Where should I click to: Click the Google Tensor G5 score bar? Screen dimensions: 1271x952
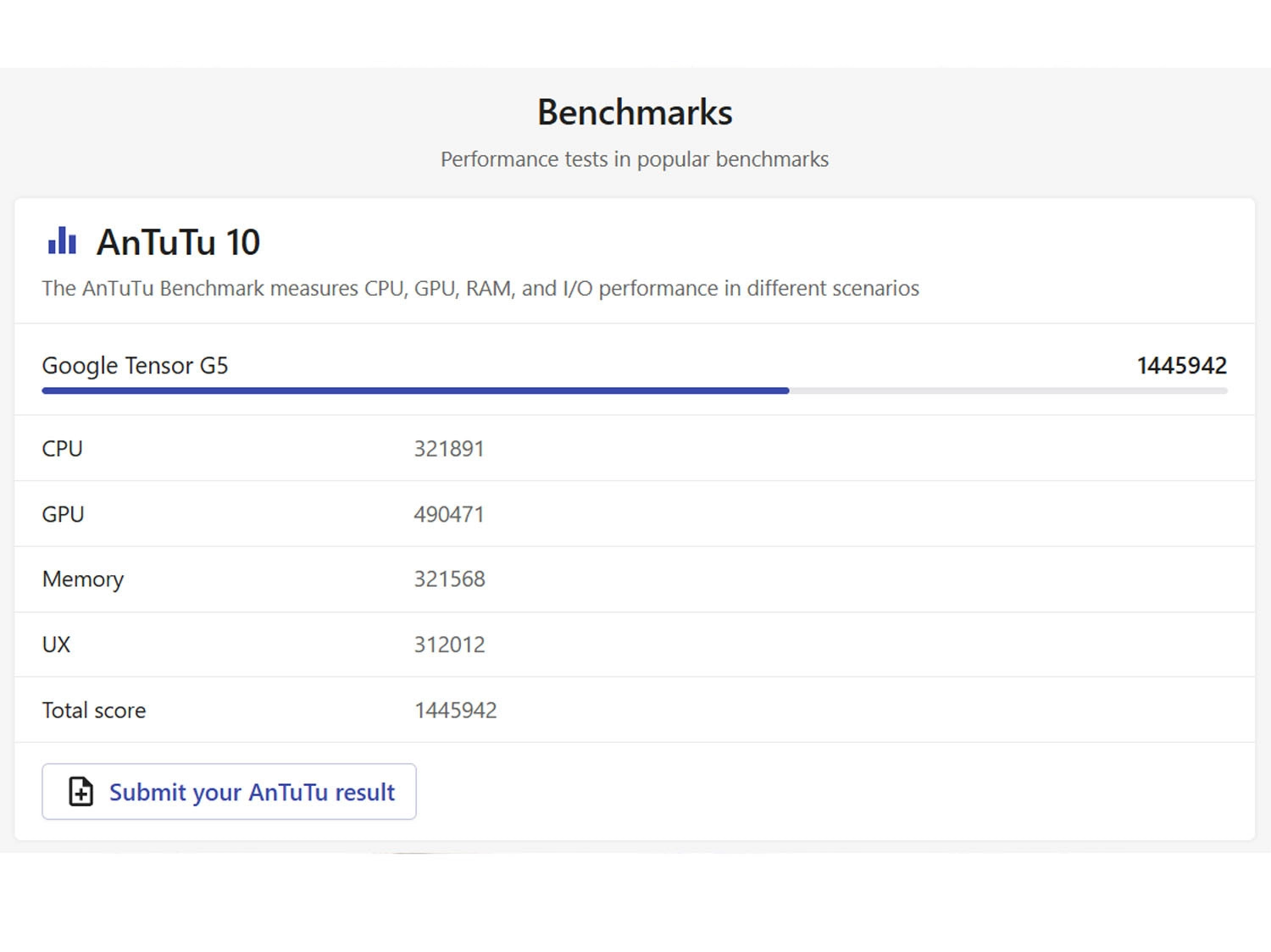click(635, 390)
